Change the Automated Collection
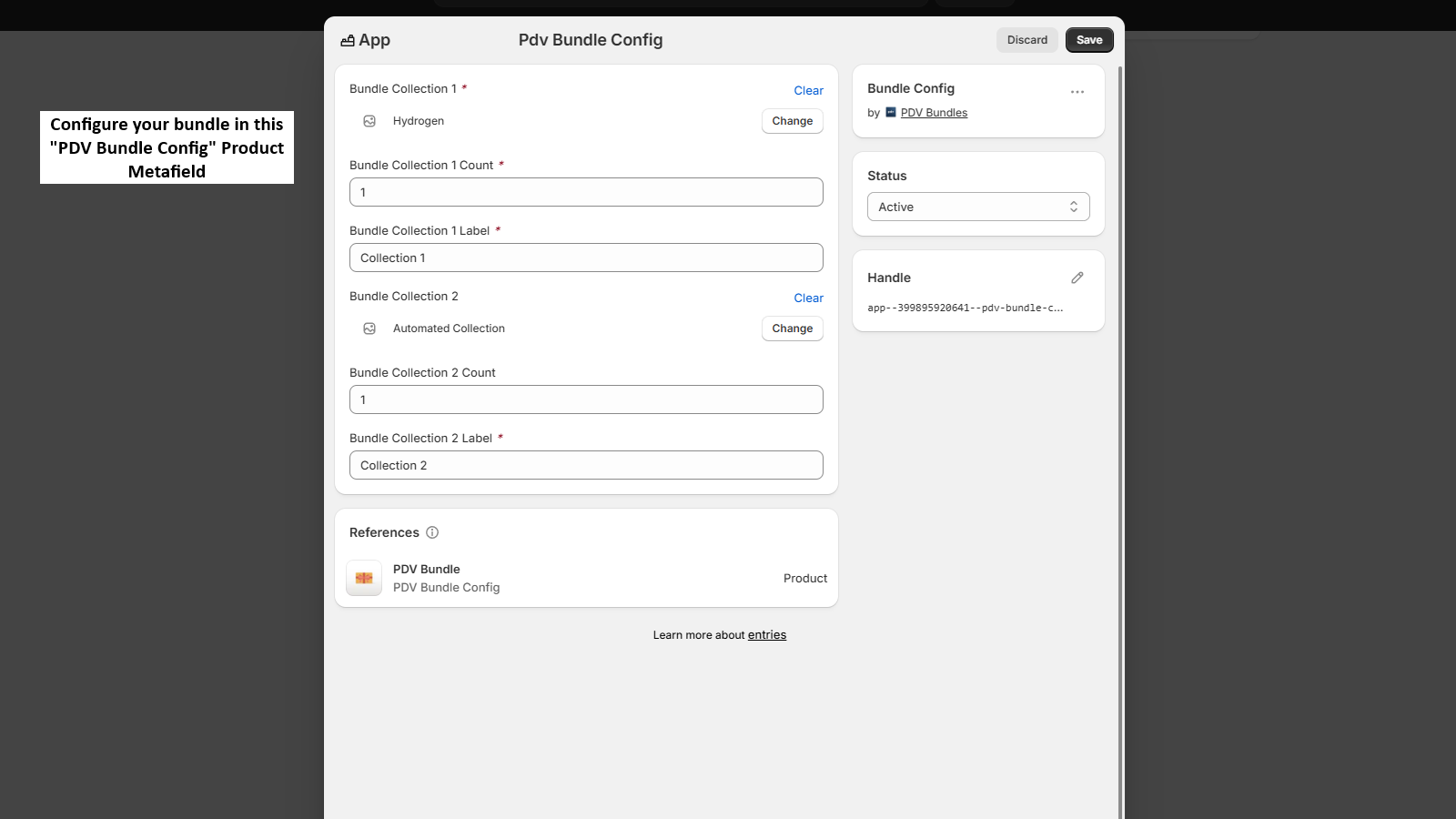This screenshot has width=1456, height=819. click(792, 329)
